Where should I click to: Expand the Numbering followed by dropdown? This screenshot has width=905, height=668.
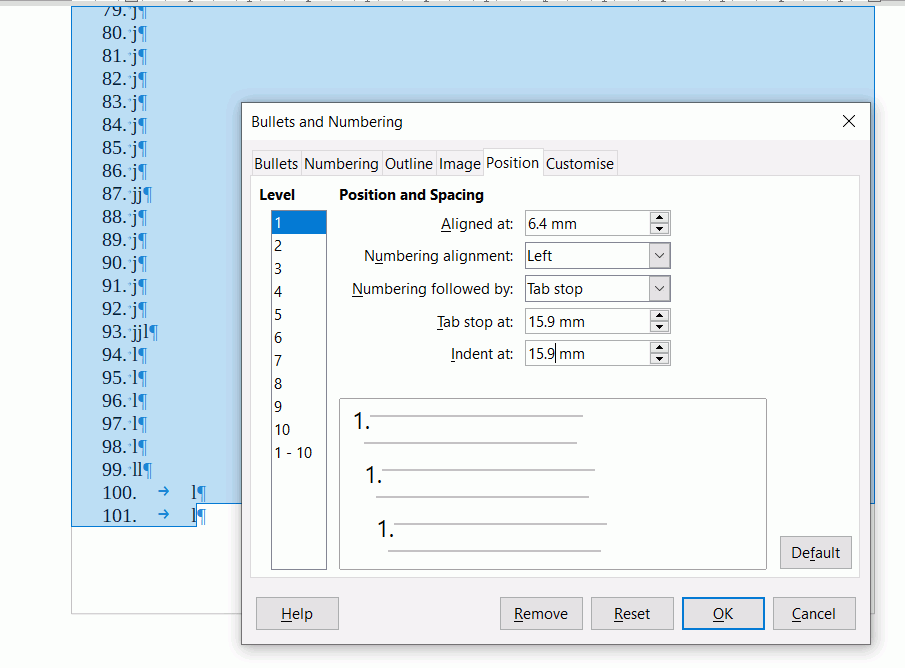click(x=659, y=289)
